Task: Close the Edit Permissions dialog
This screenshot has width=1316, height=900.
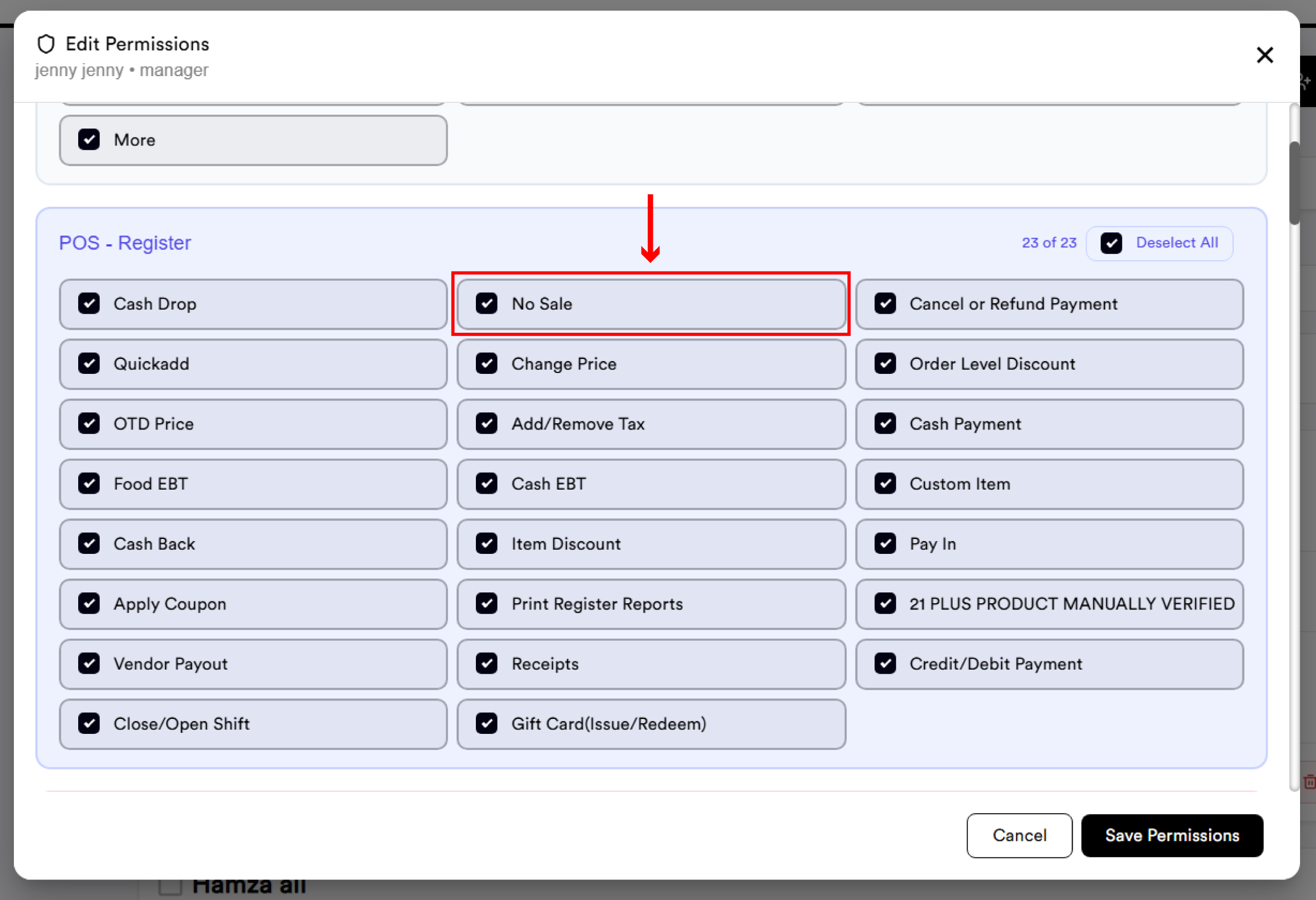Action: coord(1265,55)
